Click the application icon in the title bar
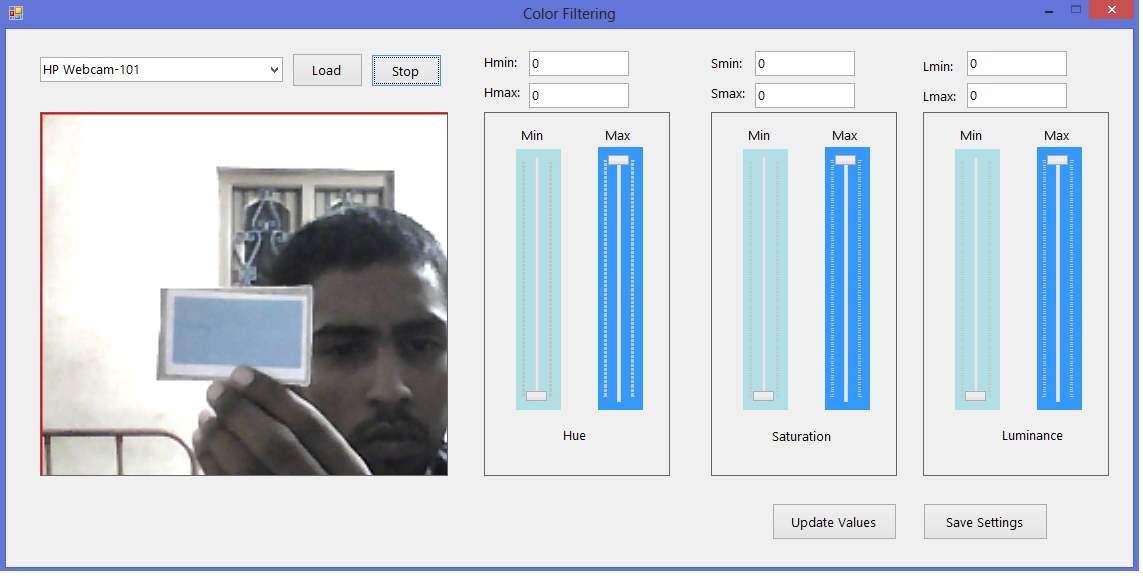1143x580 pixels. 14,13
